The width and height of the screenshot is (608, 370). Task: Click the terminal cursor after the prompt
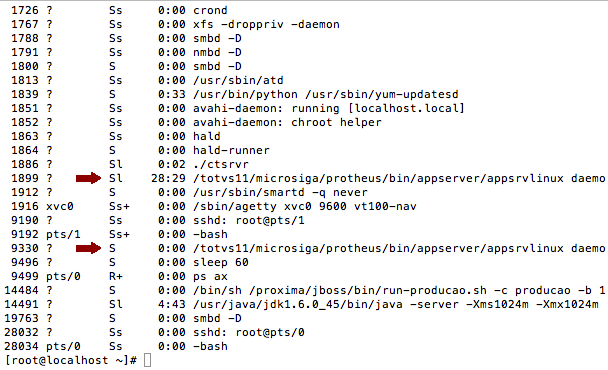tap(147, 360)
